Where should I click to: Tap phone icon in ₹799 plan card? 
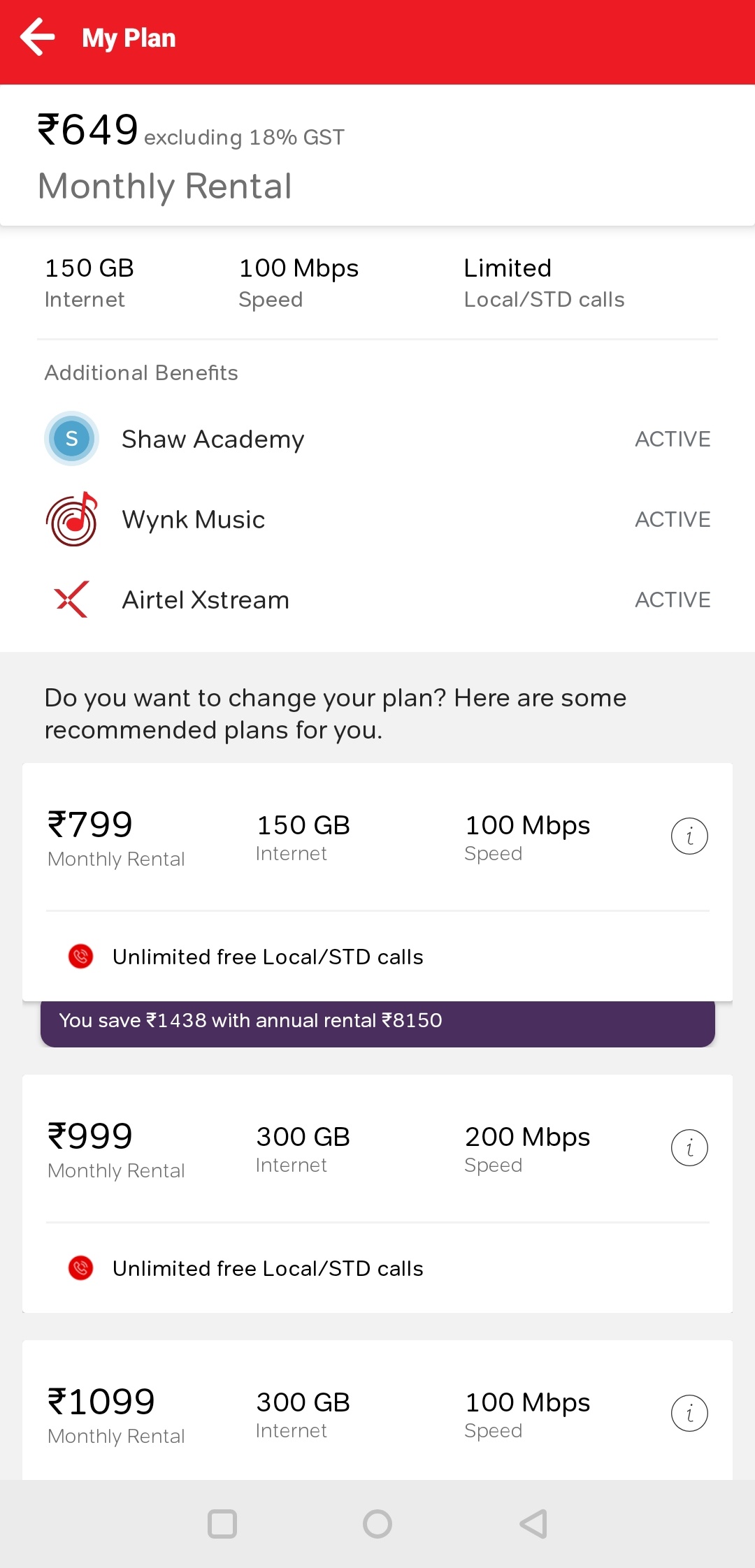coord(81,957)
